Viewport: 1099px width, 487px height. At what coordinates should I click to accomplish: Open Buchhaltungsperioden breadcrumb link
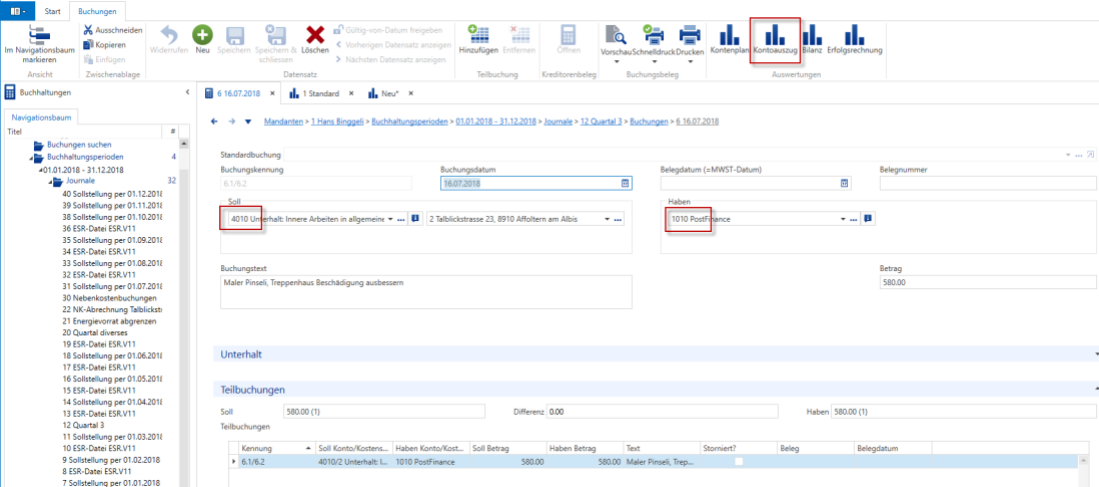coord(411,122)
